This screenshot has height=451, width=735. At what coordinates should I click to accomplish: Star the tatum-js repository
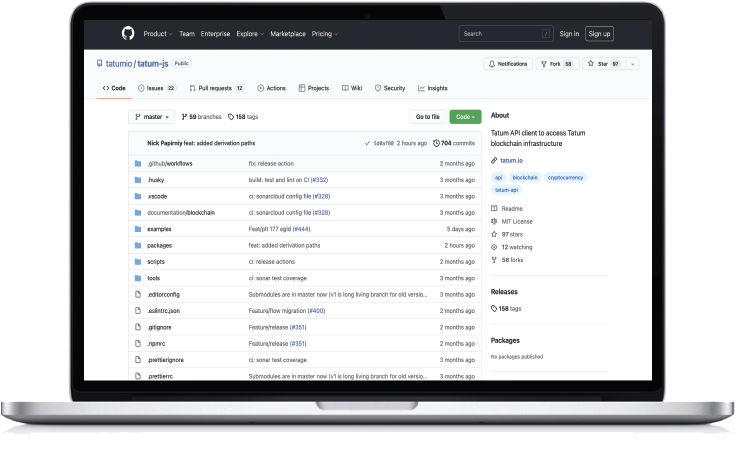[x=603, y=64]
